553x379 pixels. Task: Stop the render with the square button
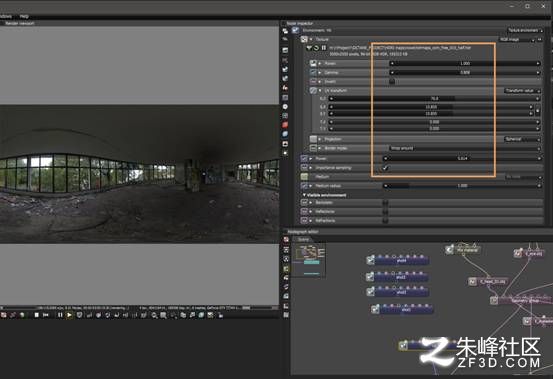click(x=36, y=315)
